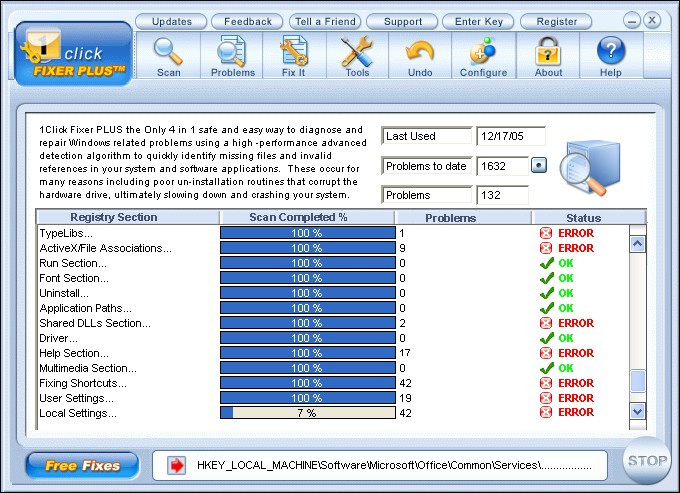
Task: Open the Support tab
Action: [402, 21]
